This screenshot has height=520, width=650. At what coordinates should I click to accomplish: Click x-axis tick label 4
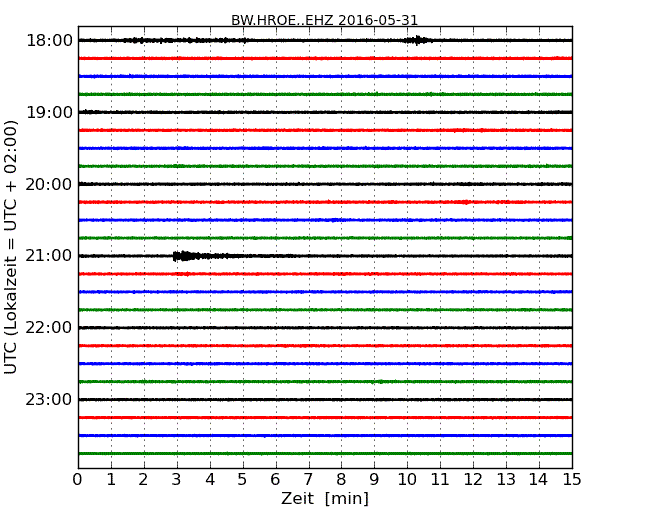pyautogui.click(x=210, y=480)
